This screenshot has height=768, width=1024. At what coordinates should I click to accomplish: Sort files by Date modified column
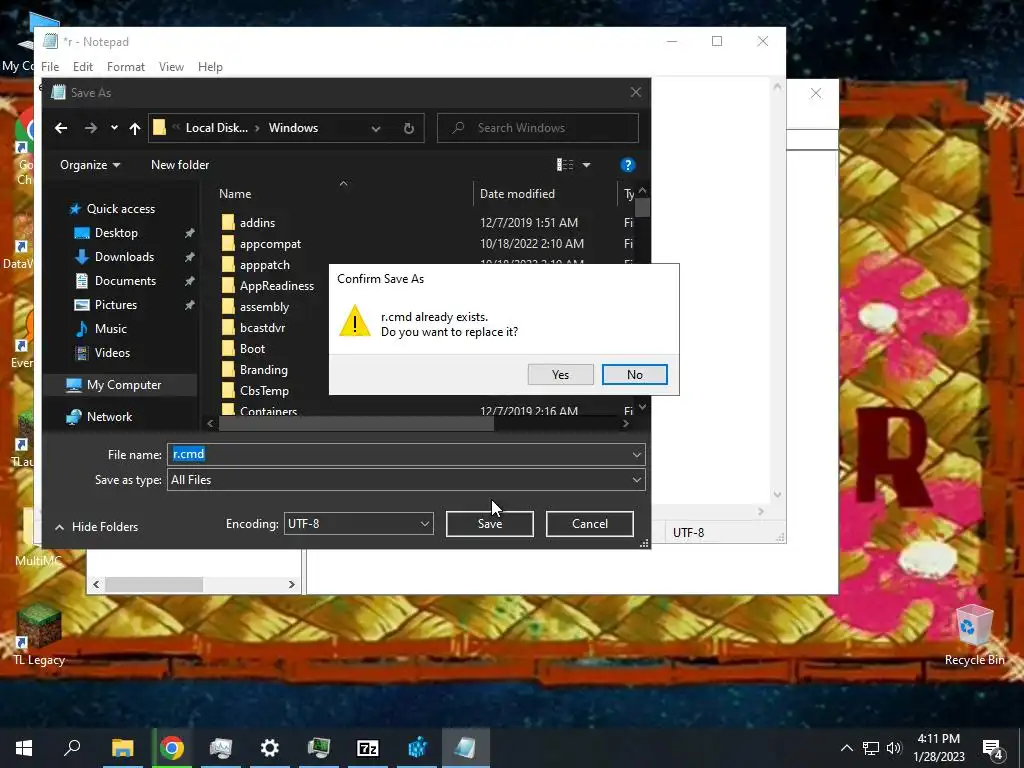click(517, 194)
